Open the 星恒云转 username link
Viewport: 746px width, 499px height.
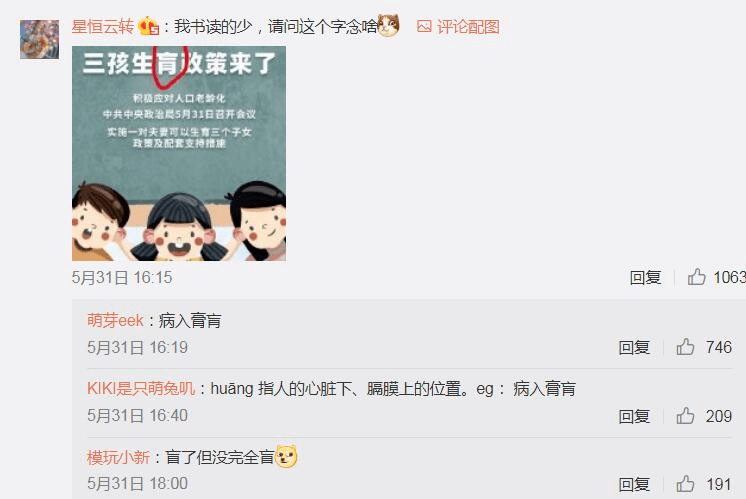[103, 27]
